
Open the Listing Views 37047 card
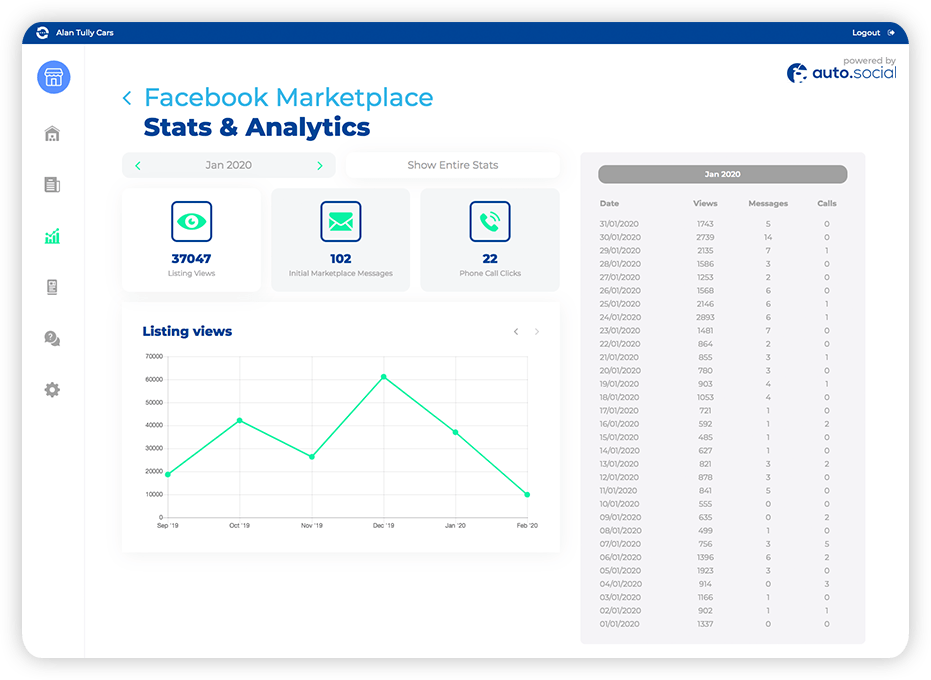pos(191,240)
